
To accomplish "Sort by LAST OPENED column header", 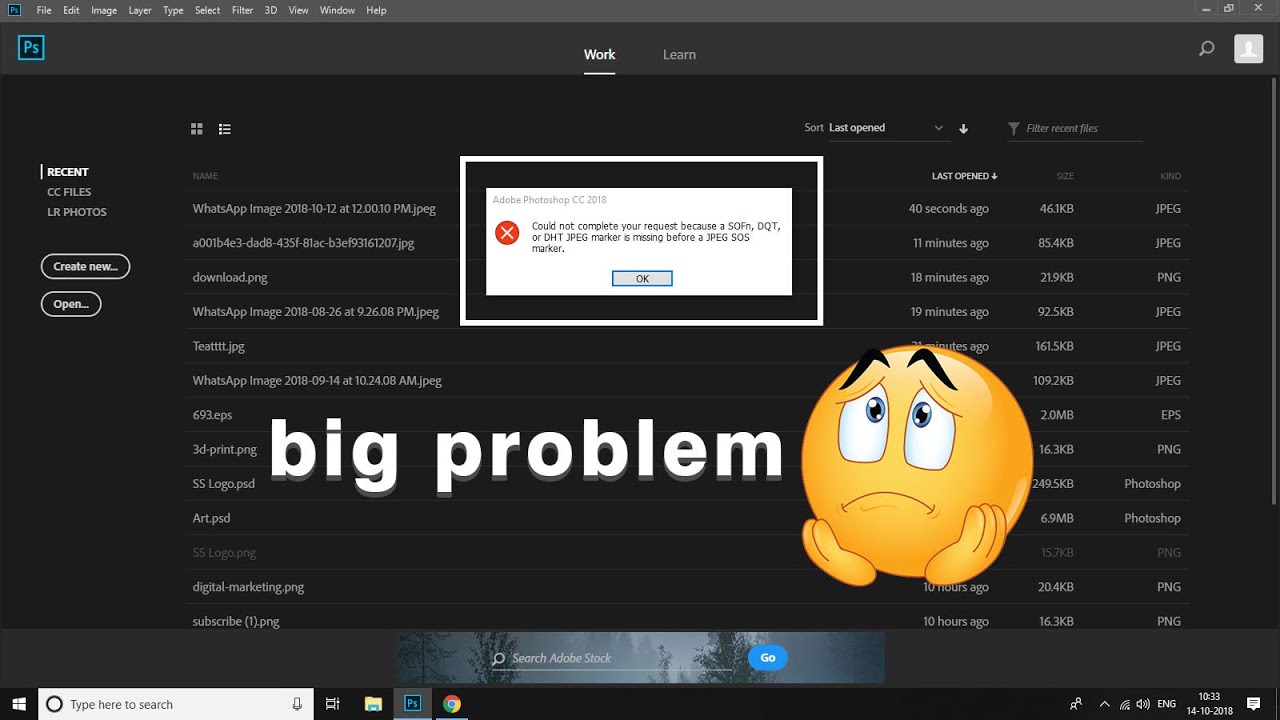I will [x=964, y=176].
